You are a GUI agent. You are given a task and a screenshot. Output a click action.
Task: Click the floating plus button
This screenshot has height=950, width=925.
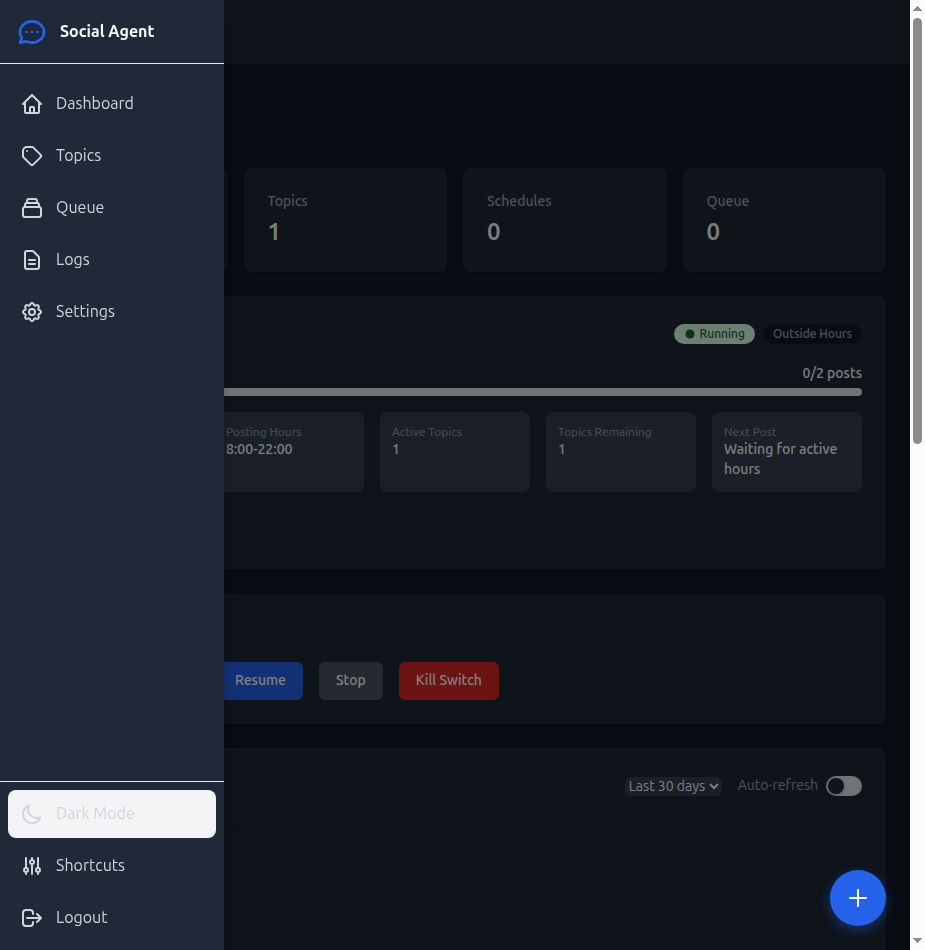pyautogui.click(x=857, y=898)
